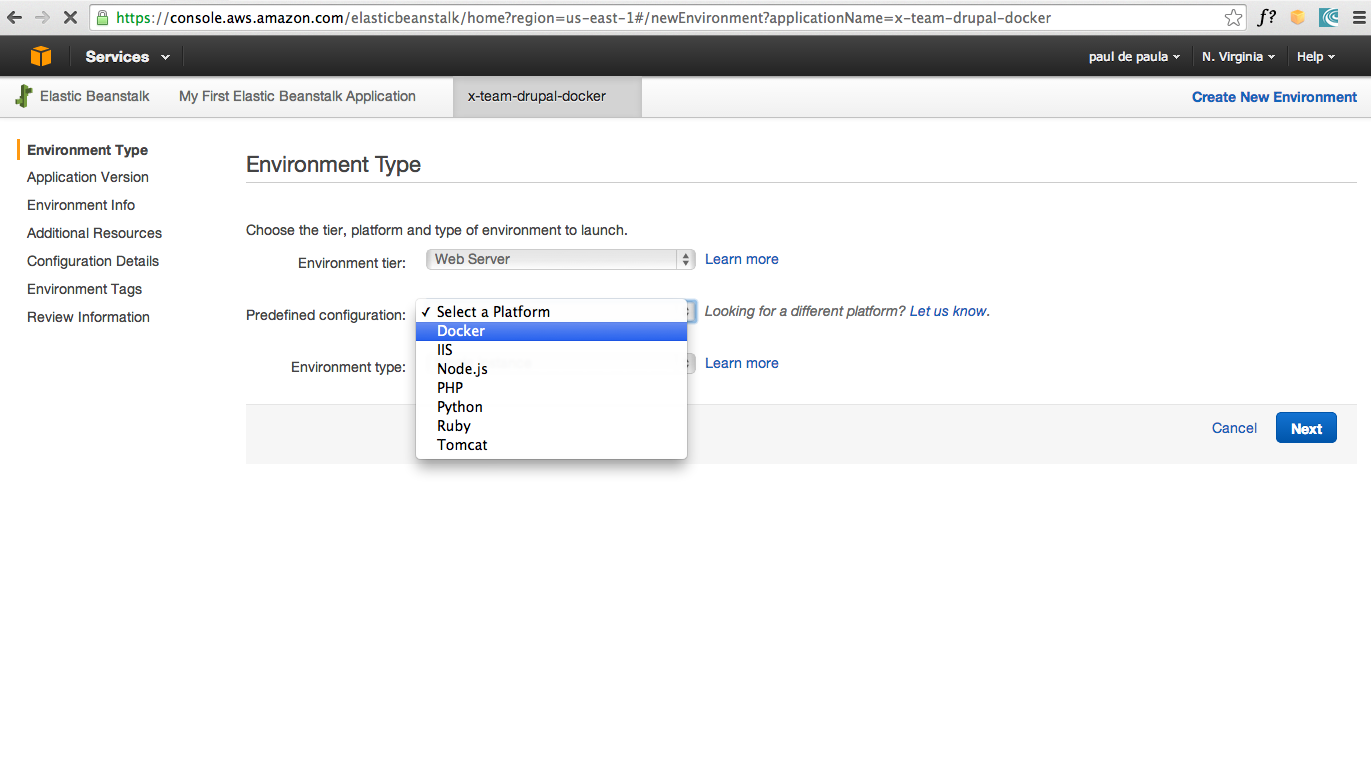The height and width of the screenshot is (772, 1371).
Task: Open the Services dropdown menu
Action: pos(127,57)
